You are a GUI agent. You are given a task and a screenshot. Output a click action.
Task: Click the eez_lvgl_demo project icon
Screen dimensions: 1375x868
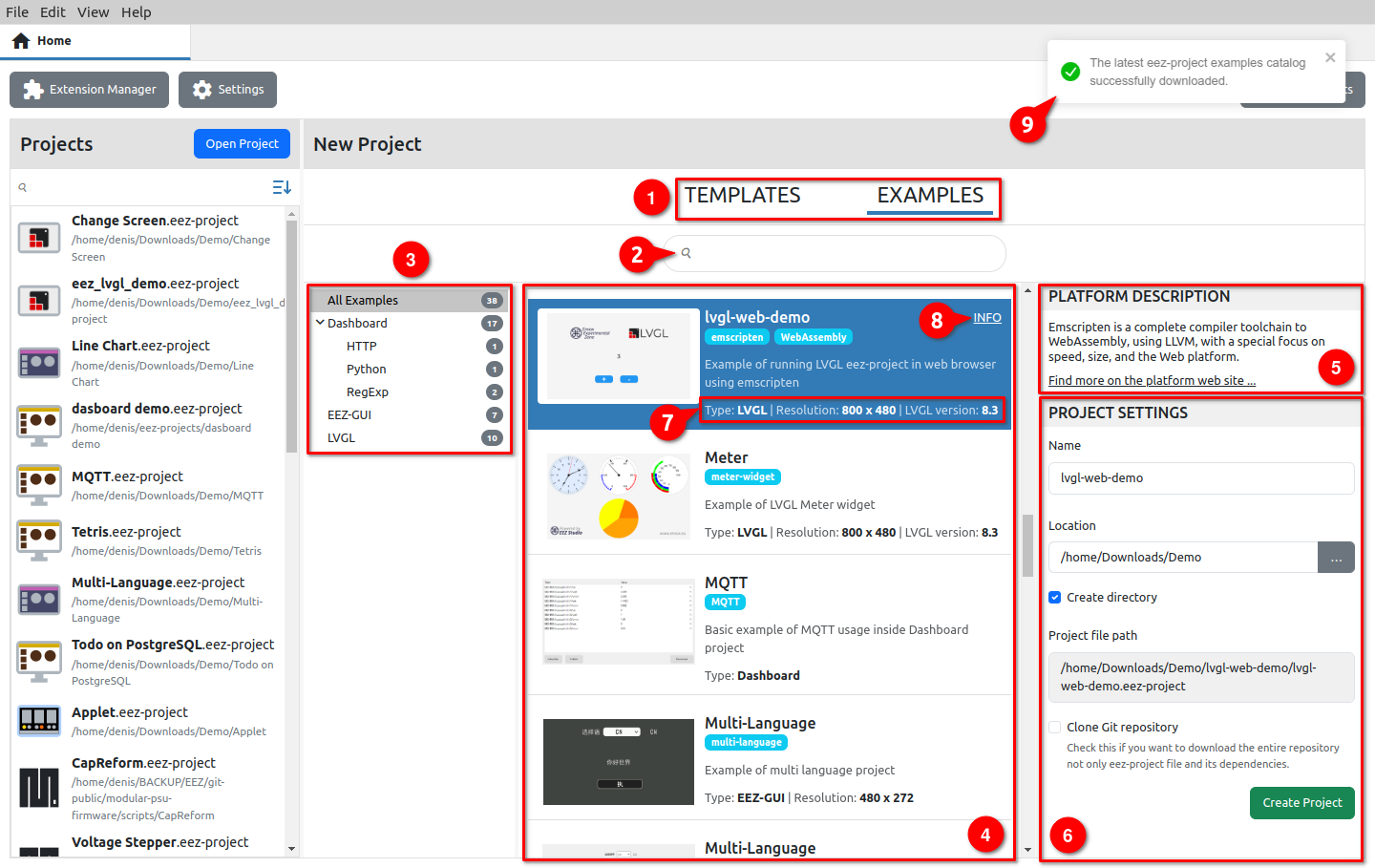tap(39, 301)
